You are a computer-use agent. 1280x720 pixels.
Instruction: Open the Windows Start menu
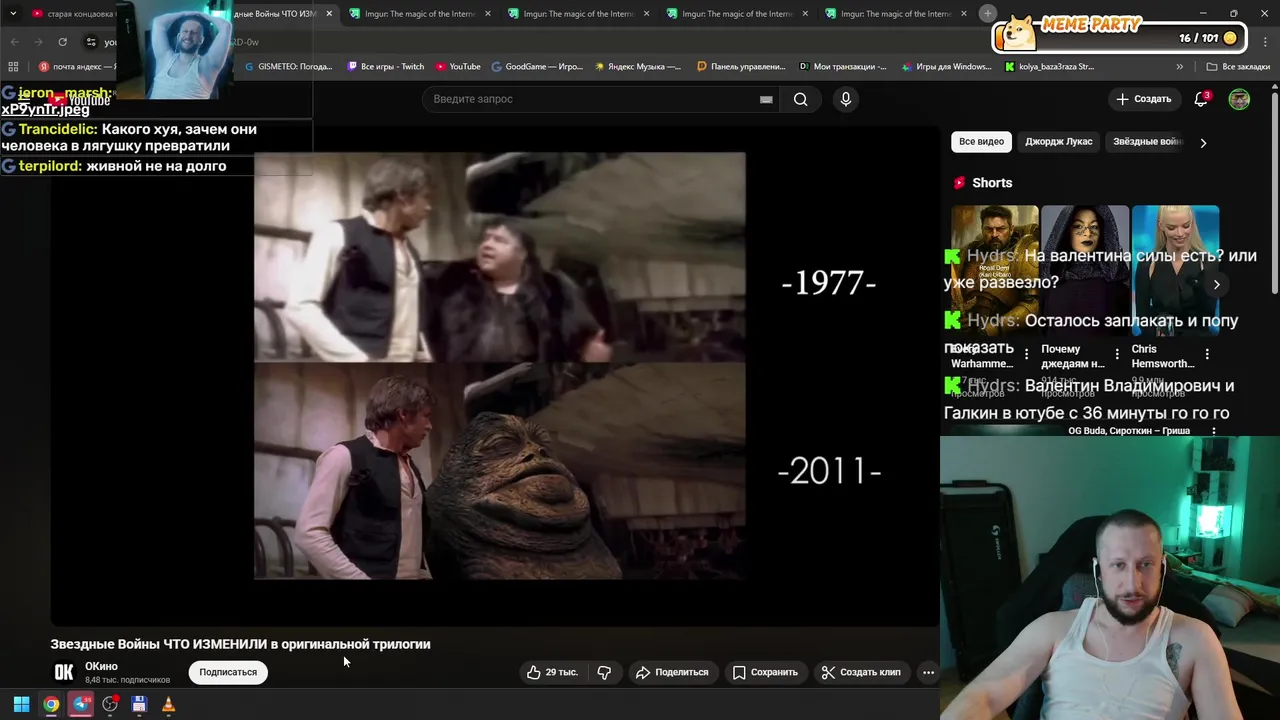coord(21,704)
